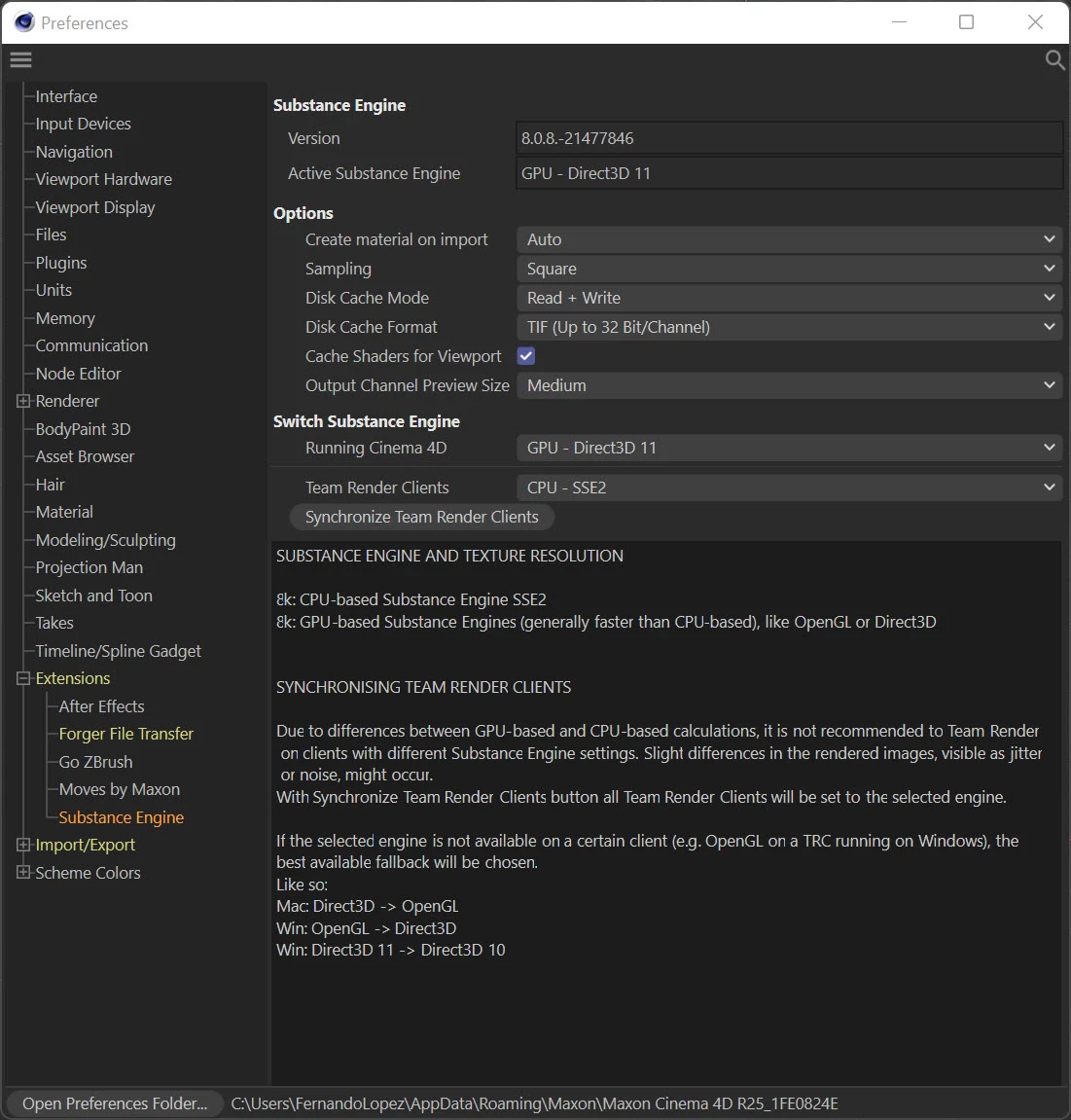Select Moves by Maxon extension
Viewport: 1071px width, 1120px height.
(x=120, y=789)
